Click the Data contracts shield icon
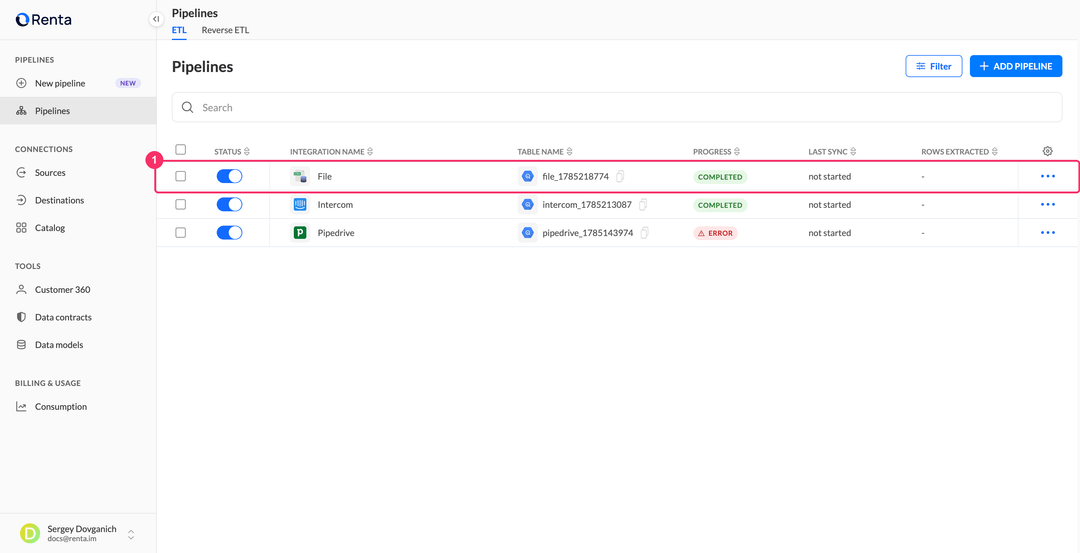The image size is (1080, 553). (21, 317)
